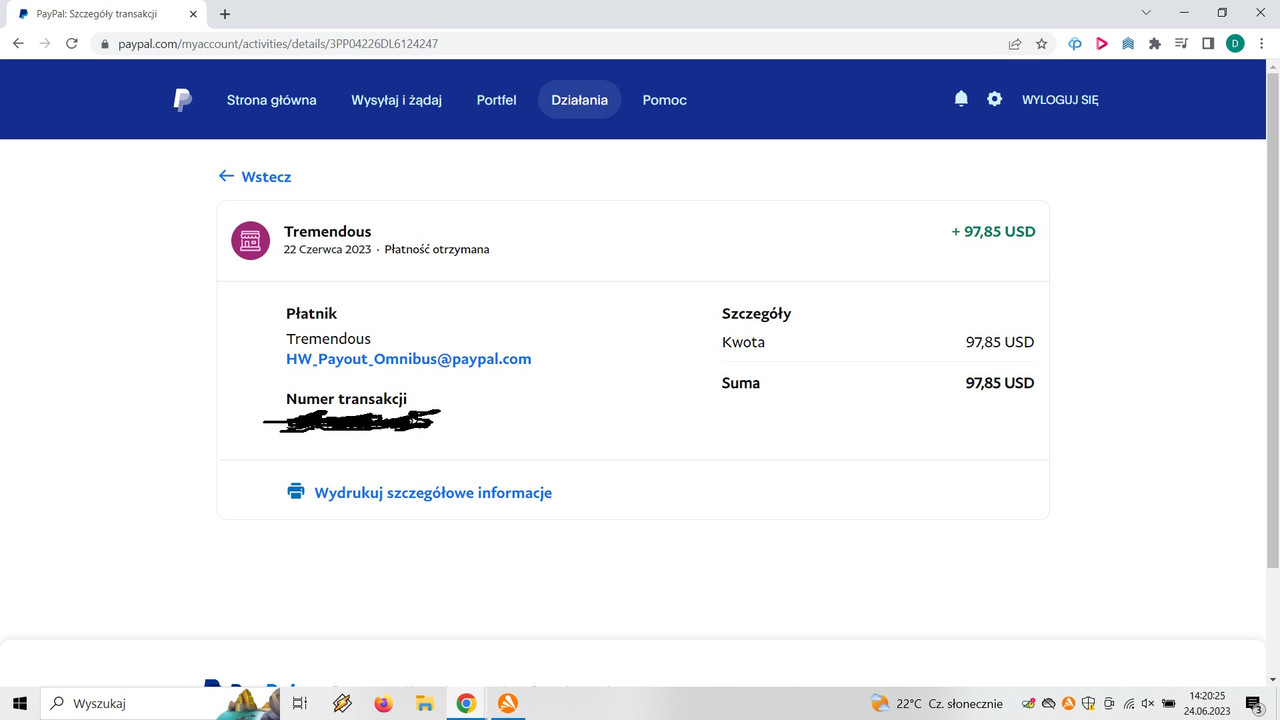Click the OneDrive cloud tray icon
The image size is (1280, 720).
(1048, 703)
